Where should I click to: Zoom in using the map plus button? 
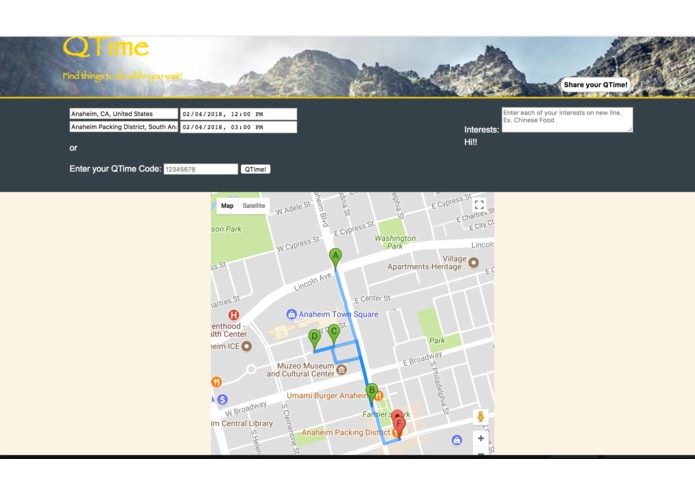coord(481,439)
